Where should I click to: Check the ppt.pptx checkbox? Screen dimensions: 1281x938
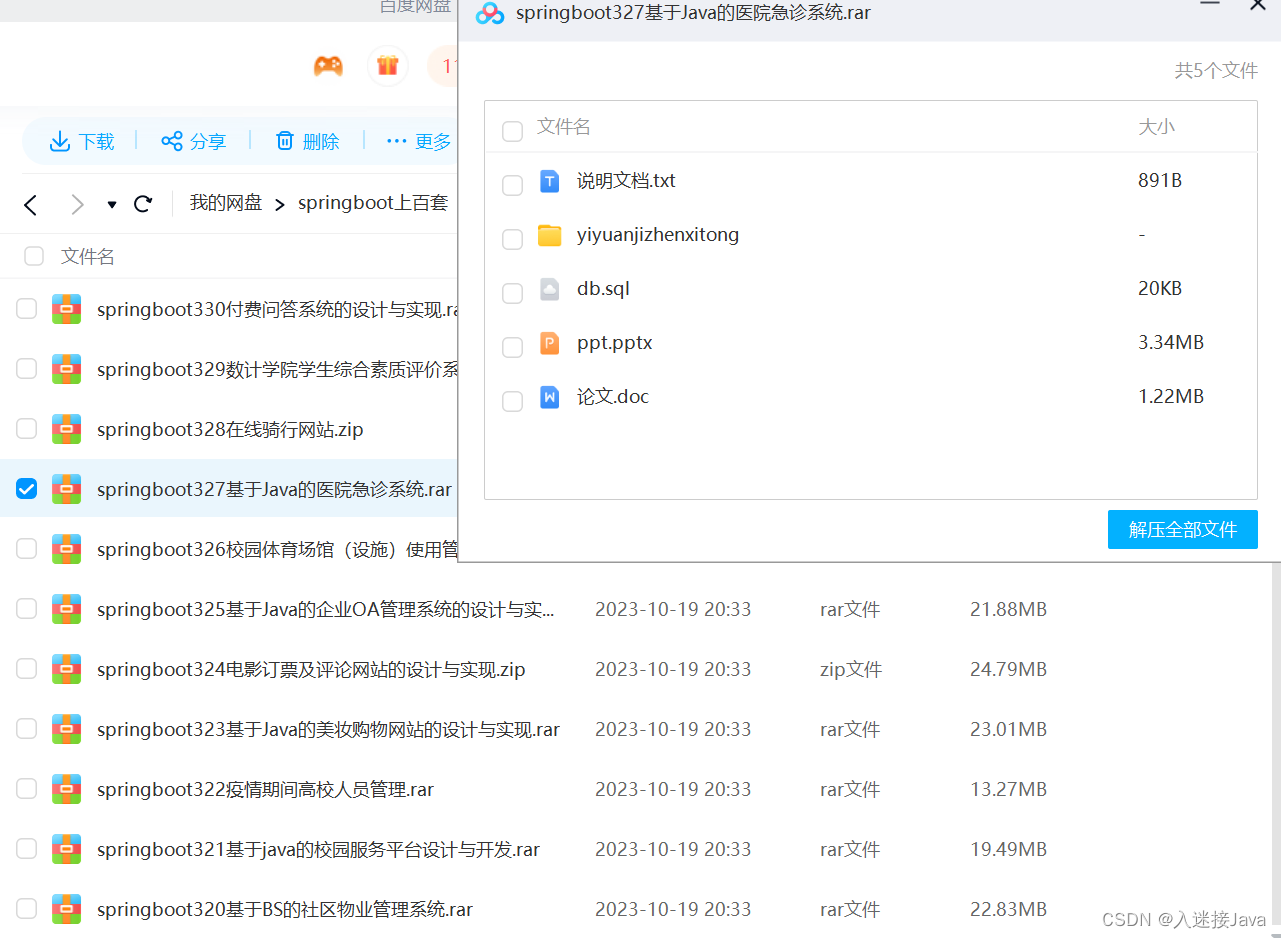coord(512,347)
